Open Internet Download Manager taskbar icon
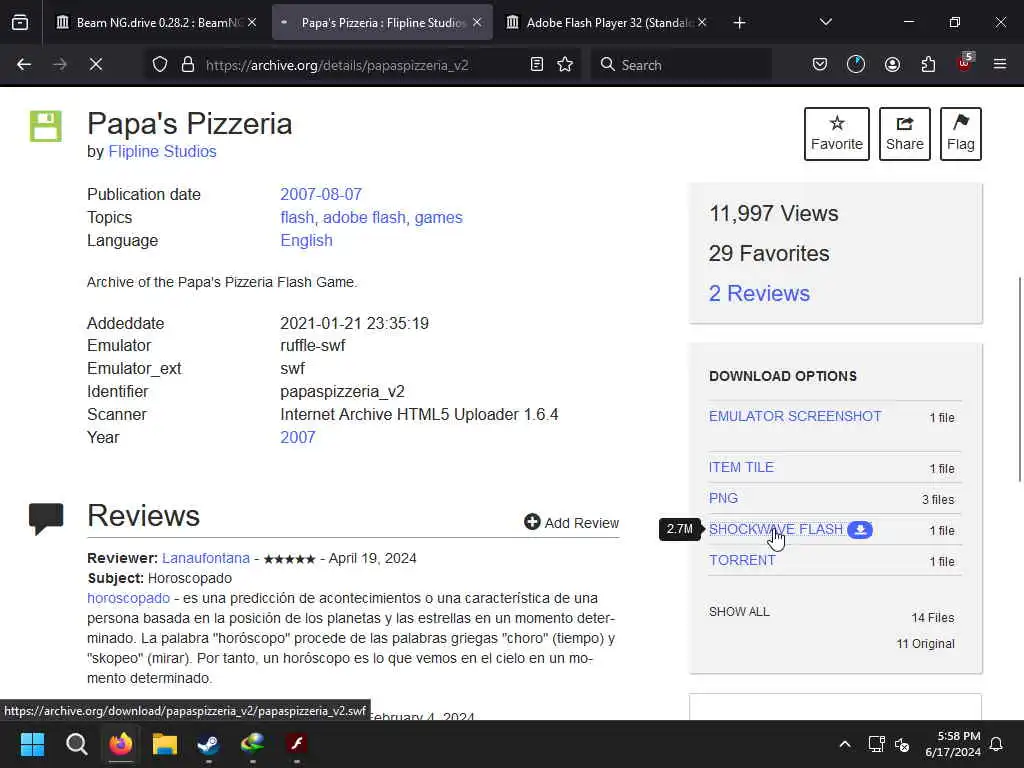Screen dimensions: 1024x768 [x=253, y=744]
